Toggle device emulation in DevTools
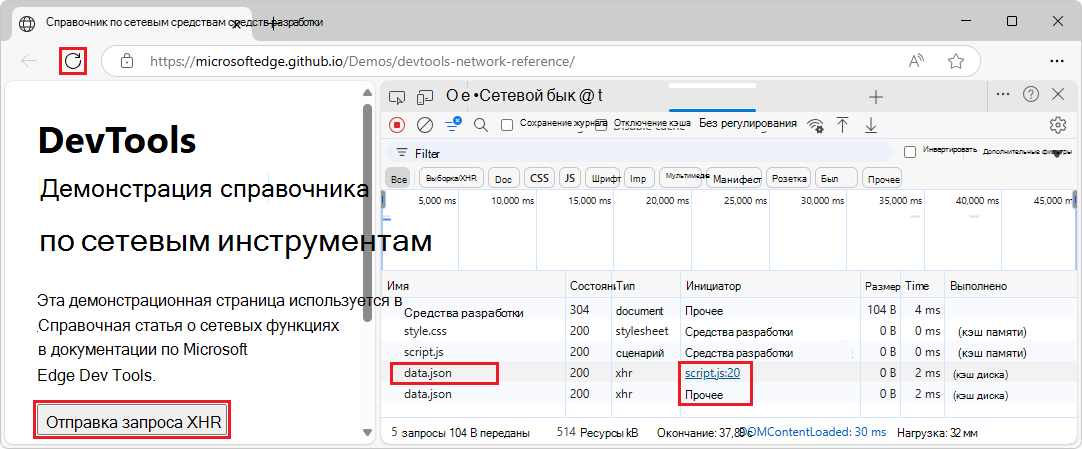Screen dimensions: 1082x449 coord(427,97)
